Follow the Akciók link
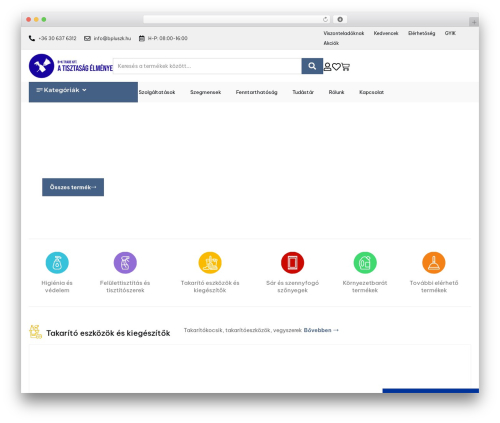Screen dimensions: 500x423 [331, 43]
